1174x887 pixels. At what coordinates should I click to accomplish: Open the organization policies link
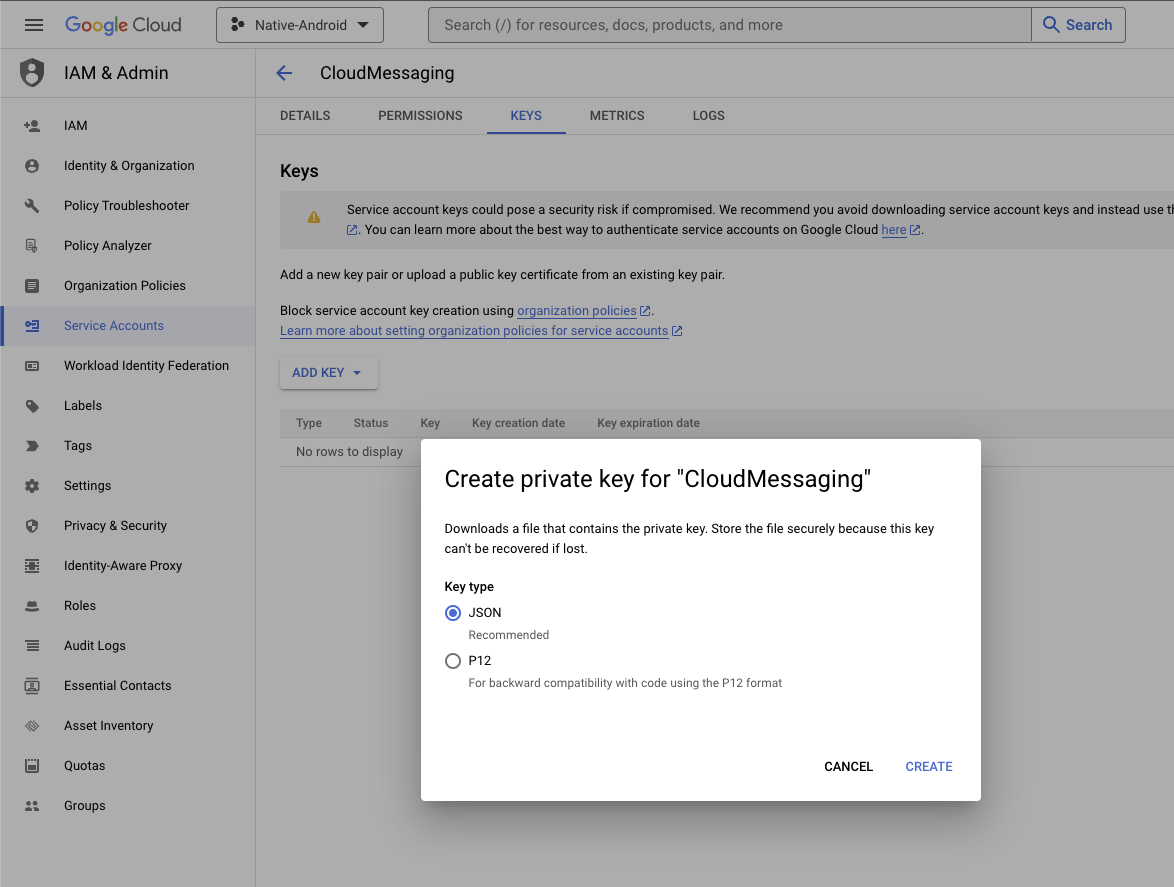tap(577, 311)
